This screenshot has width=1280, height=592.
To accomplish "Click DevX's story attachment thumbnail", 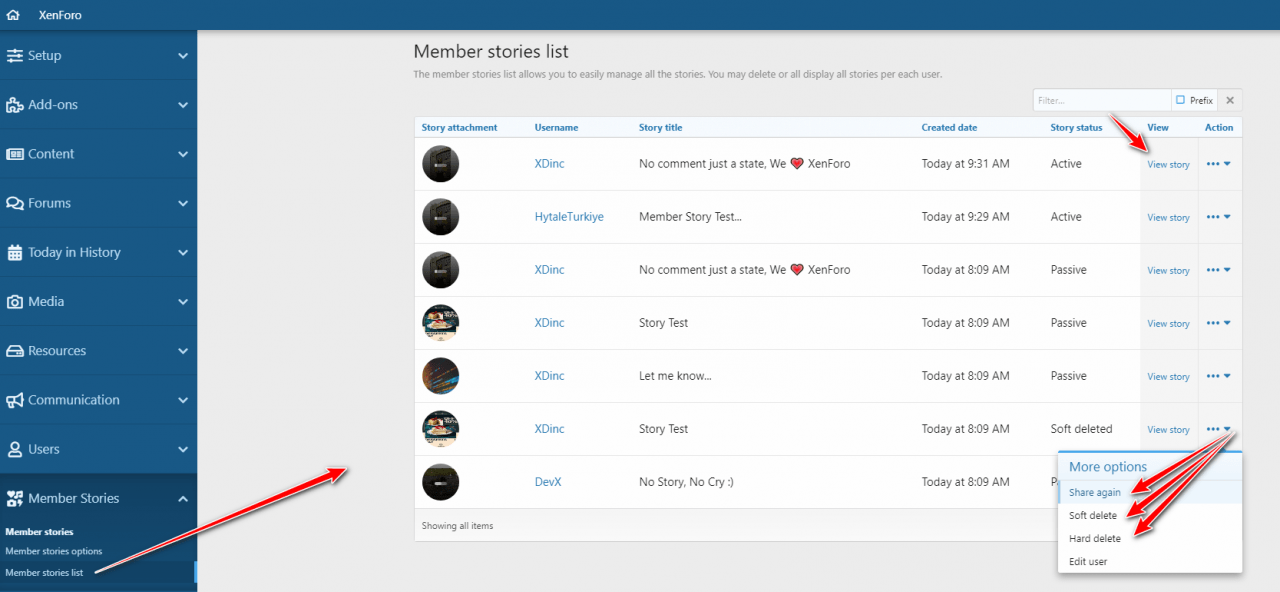I will [441, 482].
